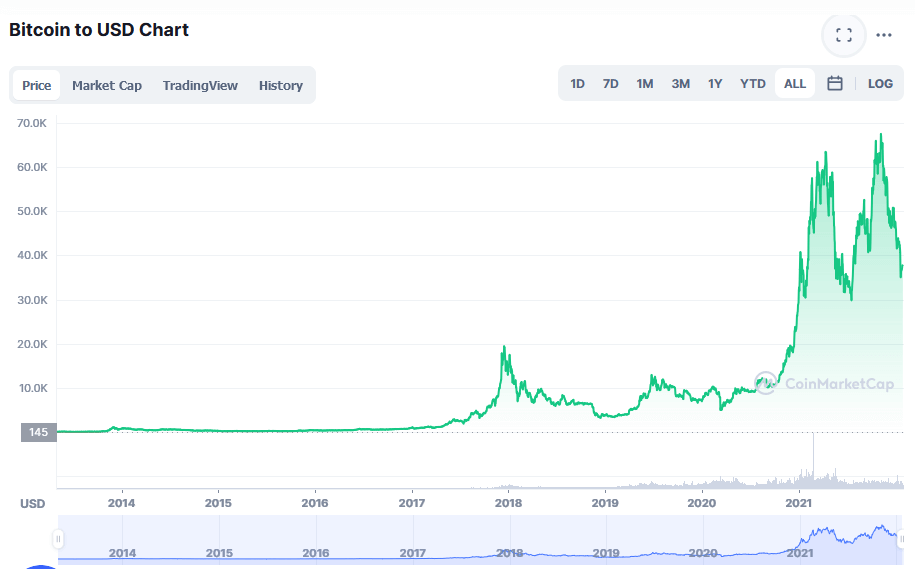The image size is (915, 569).
Task: Click the 145 price label on axis
Action: point(38,432)
